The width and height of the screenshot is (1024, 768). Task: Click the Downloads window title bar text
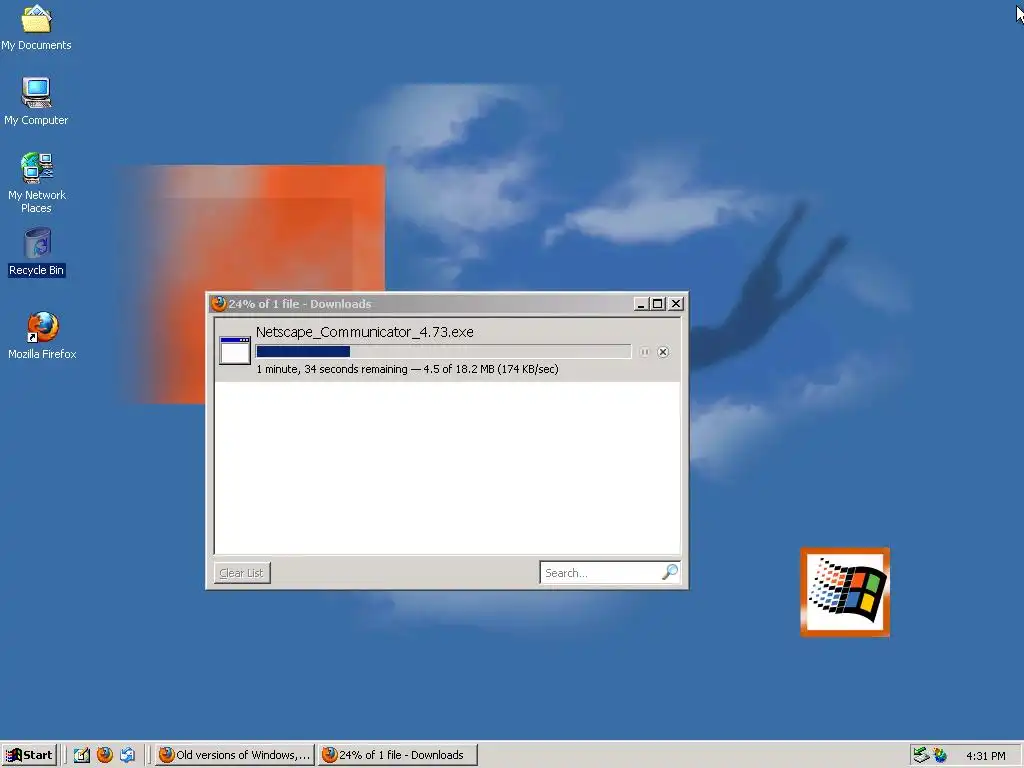[300, 304]
